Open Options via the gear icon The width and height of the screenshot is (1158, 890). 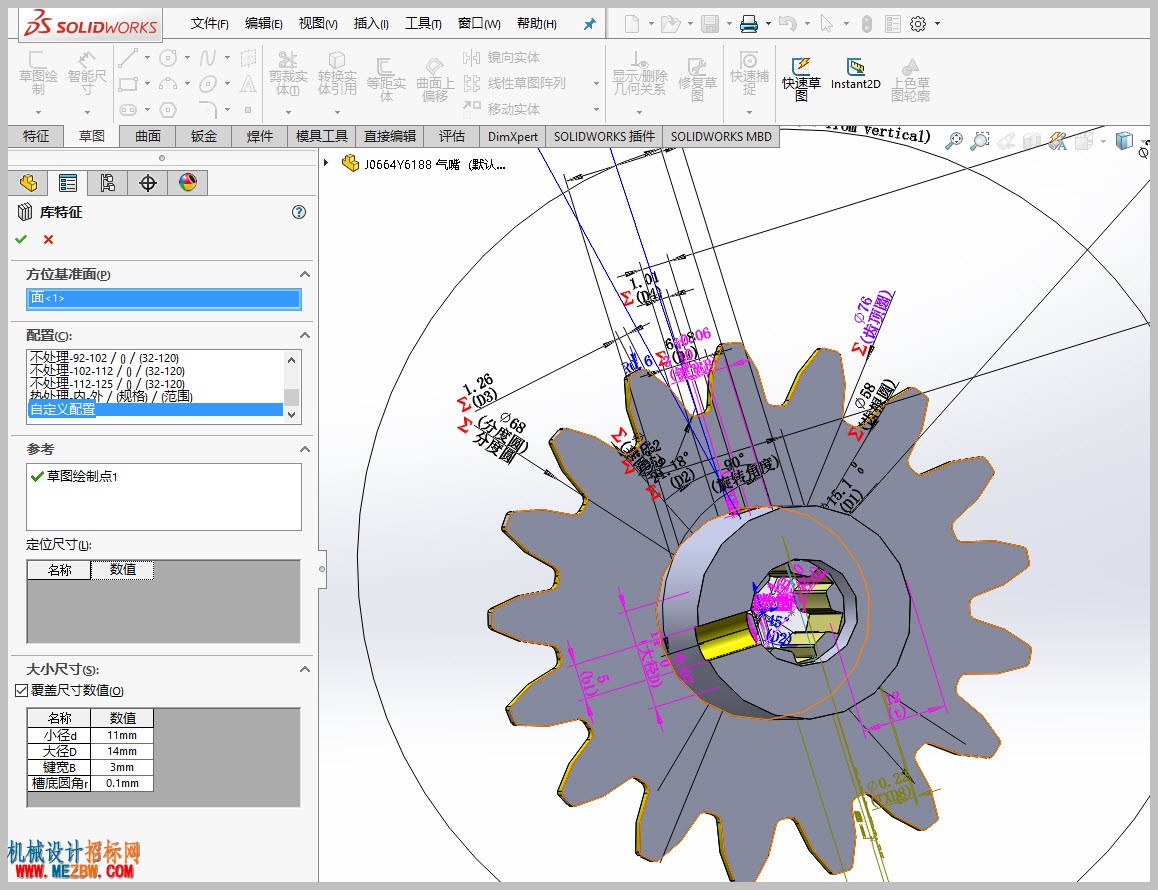(918, 24)
